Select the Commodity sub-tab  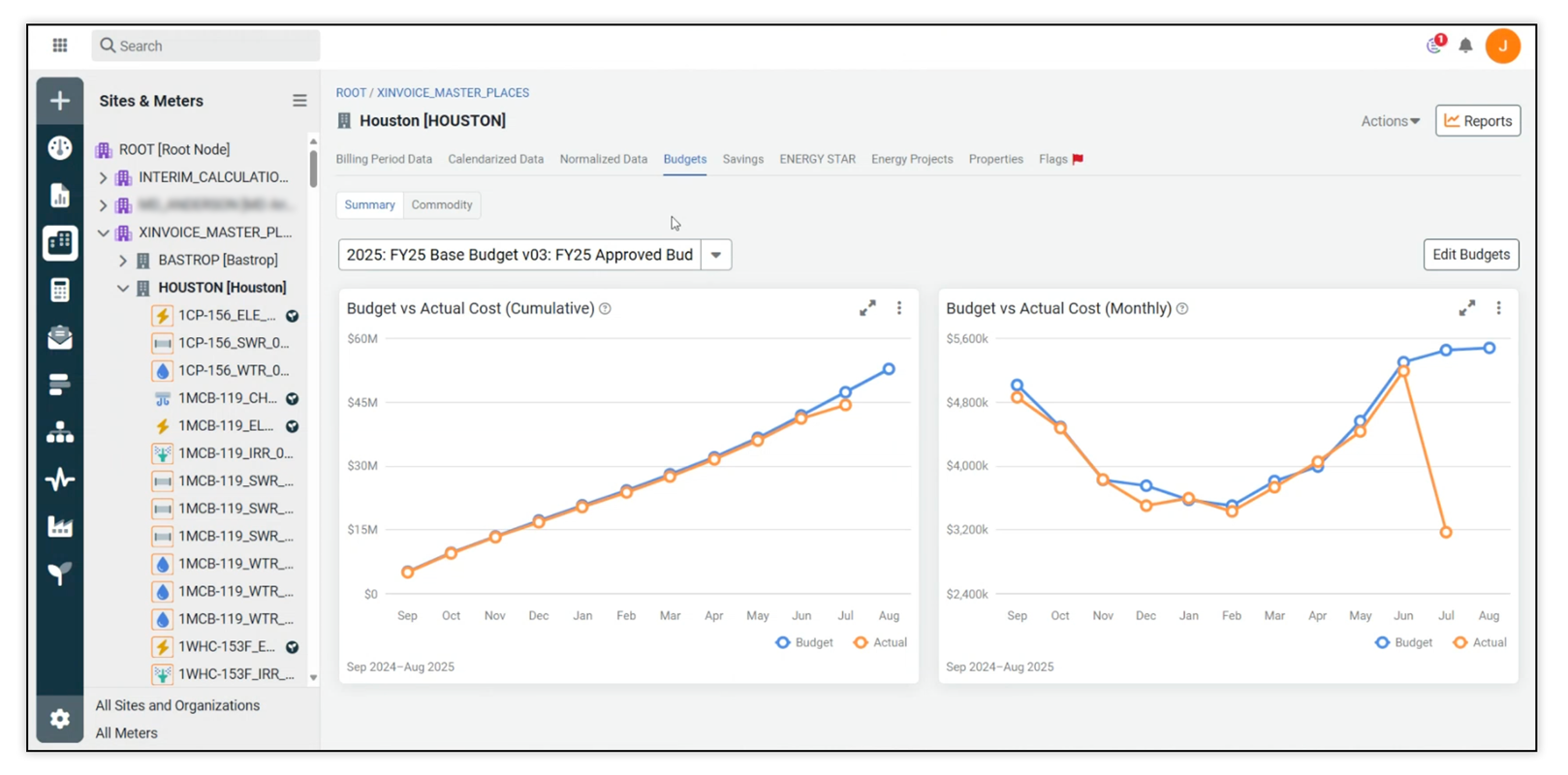click(x=441, y=205)
